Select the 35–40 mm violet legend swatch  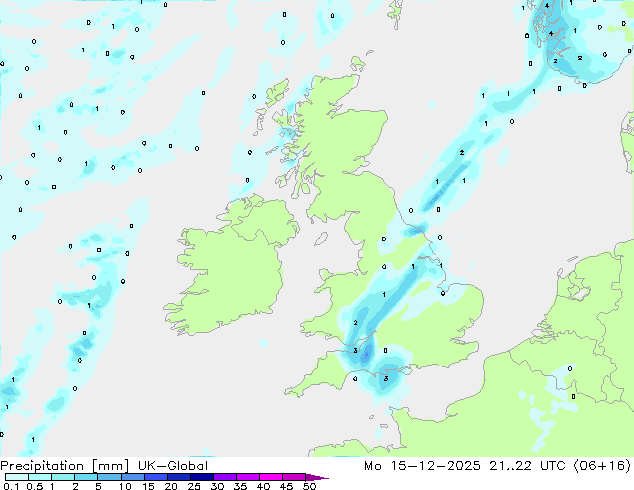(x=247, y=477)
